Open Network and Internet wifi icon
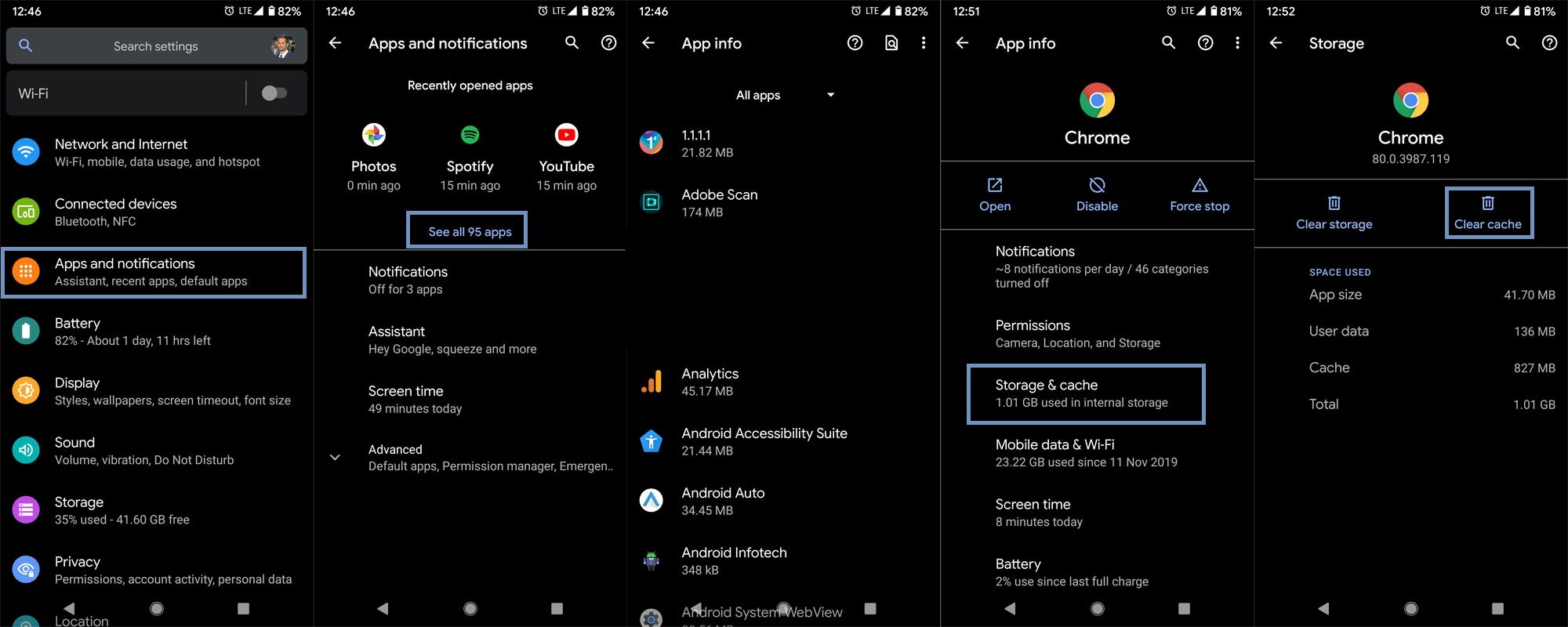This screenshot has width=1568, height=627. coord(26,151)
